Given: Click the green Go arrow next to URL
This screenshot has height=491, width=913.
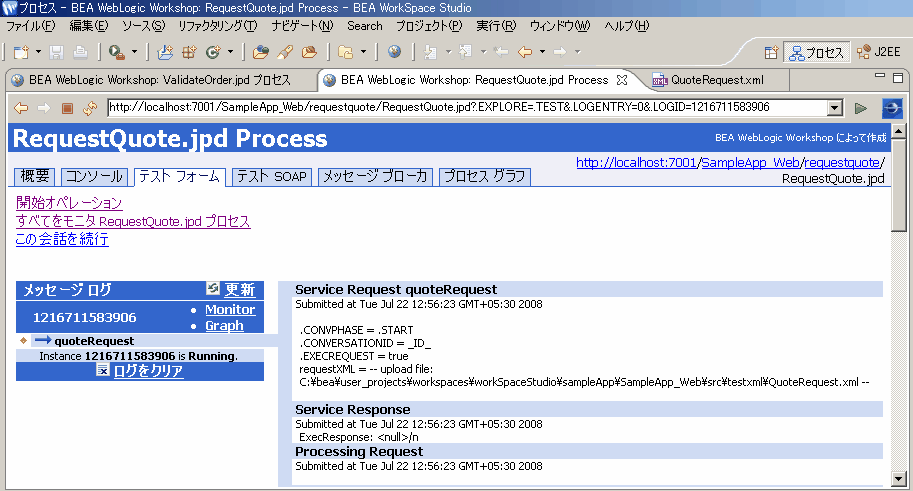Looking at the screenshot, I should (x=861, y=108).
